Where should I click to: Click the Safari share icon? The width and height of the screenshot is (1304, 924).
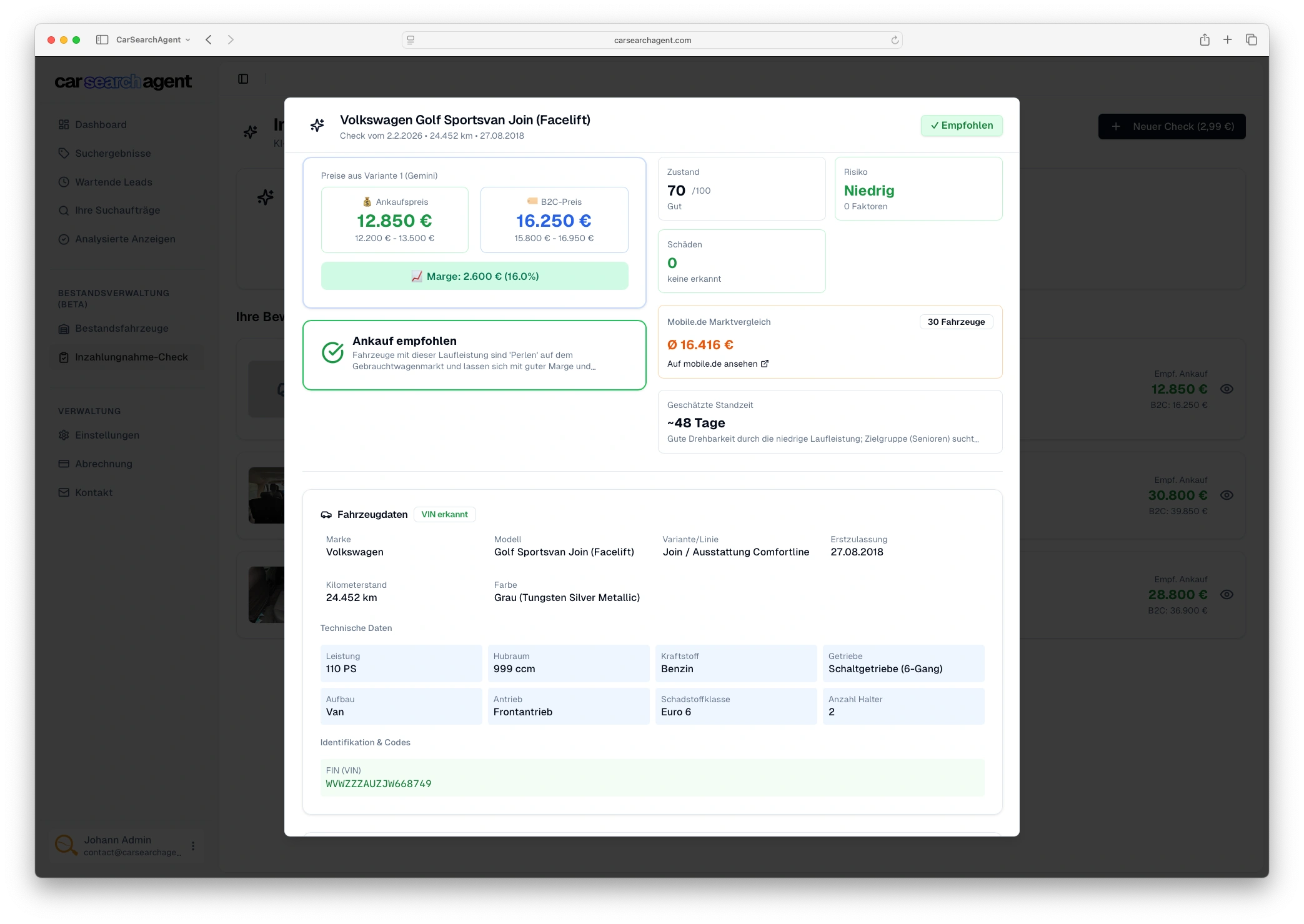1205,40
